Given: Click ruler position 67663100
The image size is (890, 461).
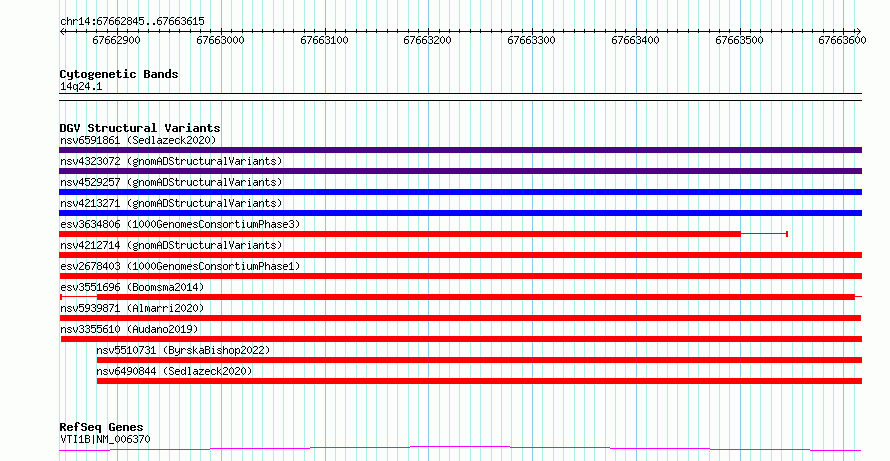Looking at the screenshot, I should 324,40.
